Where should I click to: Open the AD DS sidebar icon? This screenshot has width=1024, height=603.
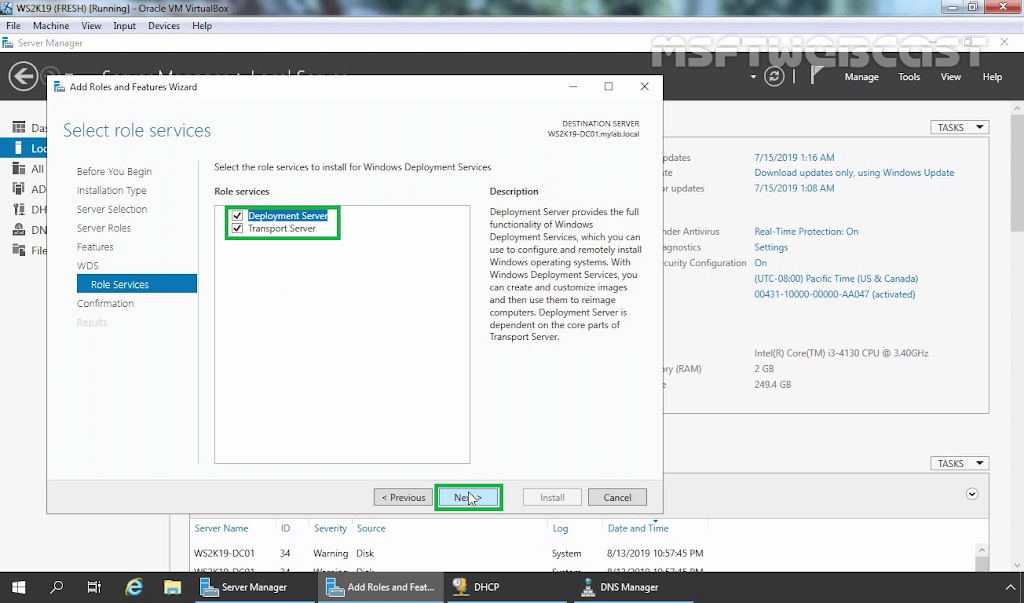(19, 189)
